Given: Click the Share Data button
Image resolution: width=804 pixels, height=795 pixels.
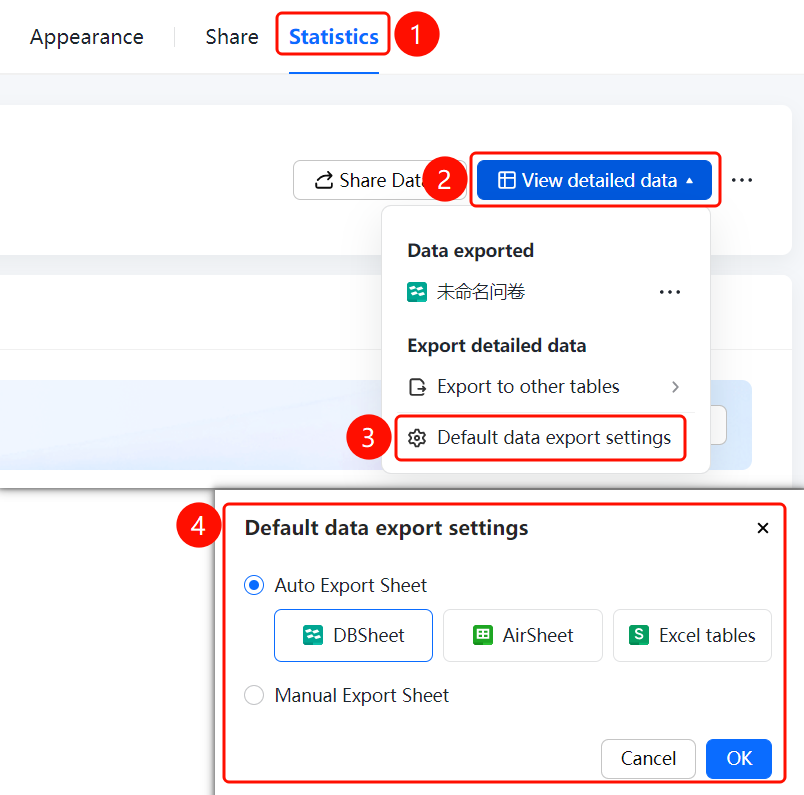Looking at the screenshot, I should (x=379, y=180).
